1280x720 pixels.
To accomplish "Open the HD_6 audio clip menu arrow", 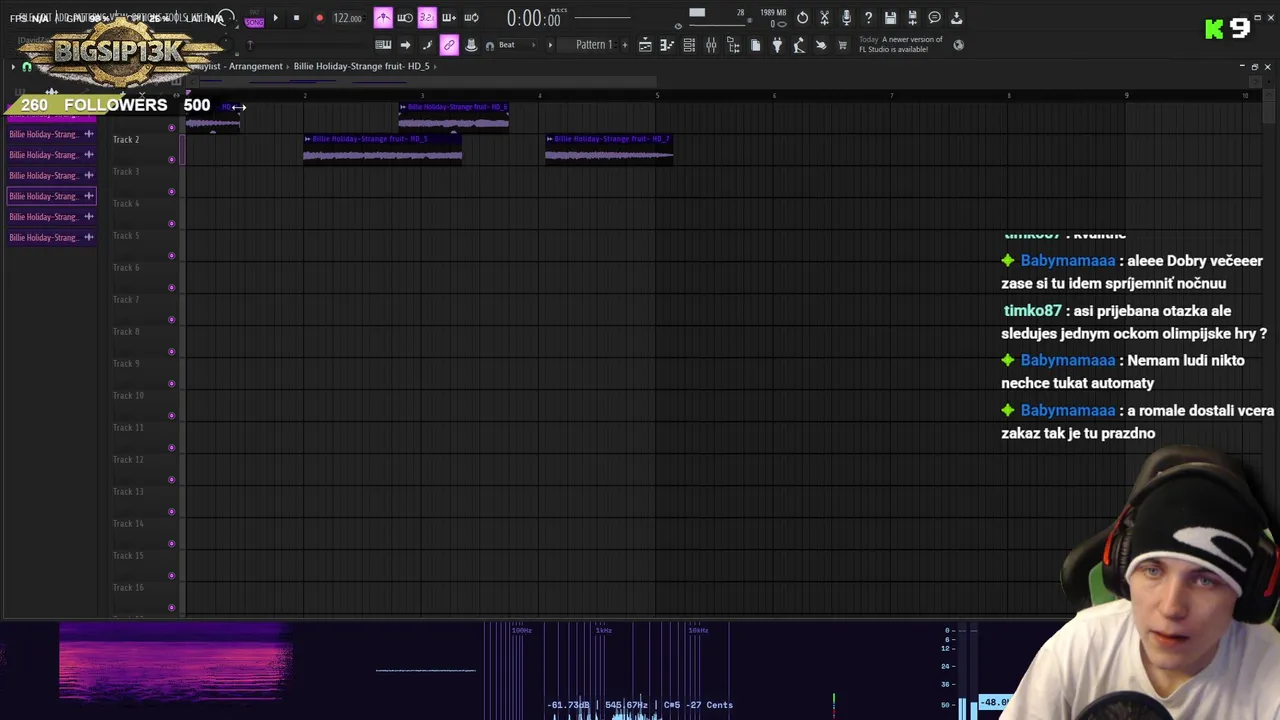I will tap(403, 107).
